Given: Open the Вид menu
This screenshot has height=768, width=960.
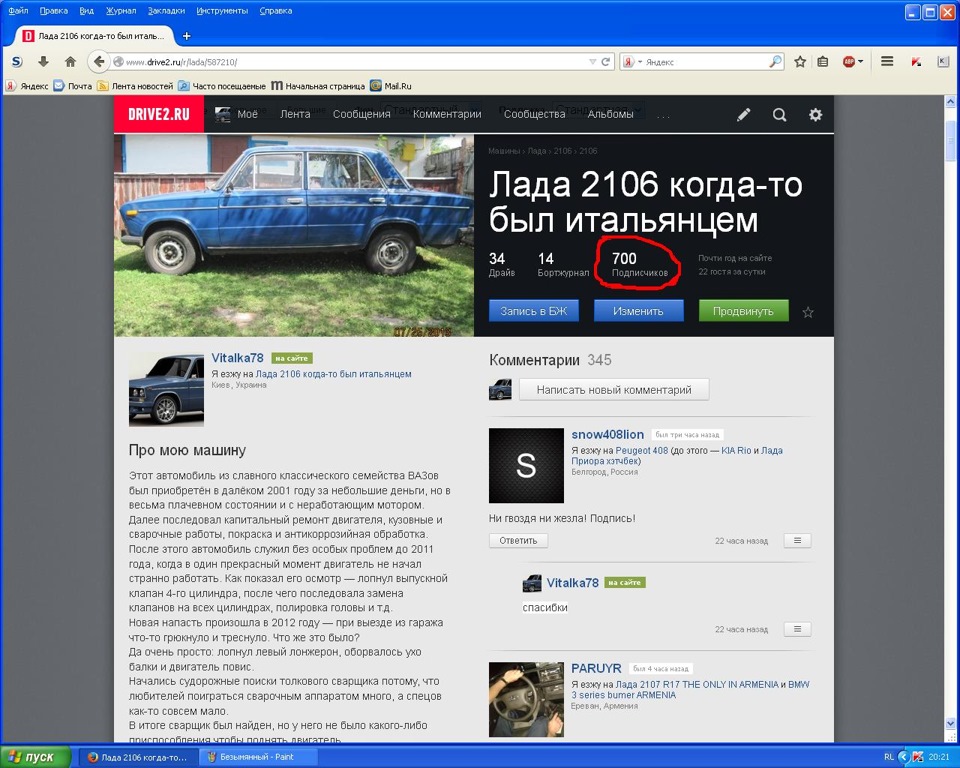Looking at the screenshot, I should pos(86,11).
